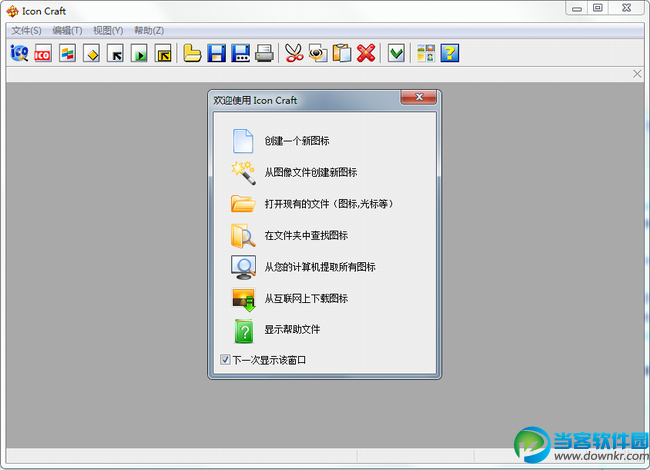The width and height of the screenshot is (650, 470).
Task: Click the printer icon in toolbar
Action: point(264,53)
